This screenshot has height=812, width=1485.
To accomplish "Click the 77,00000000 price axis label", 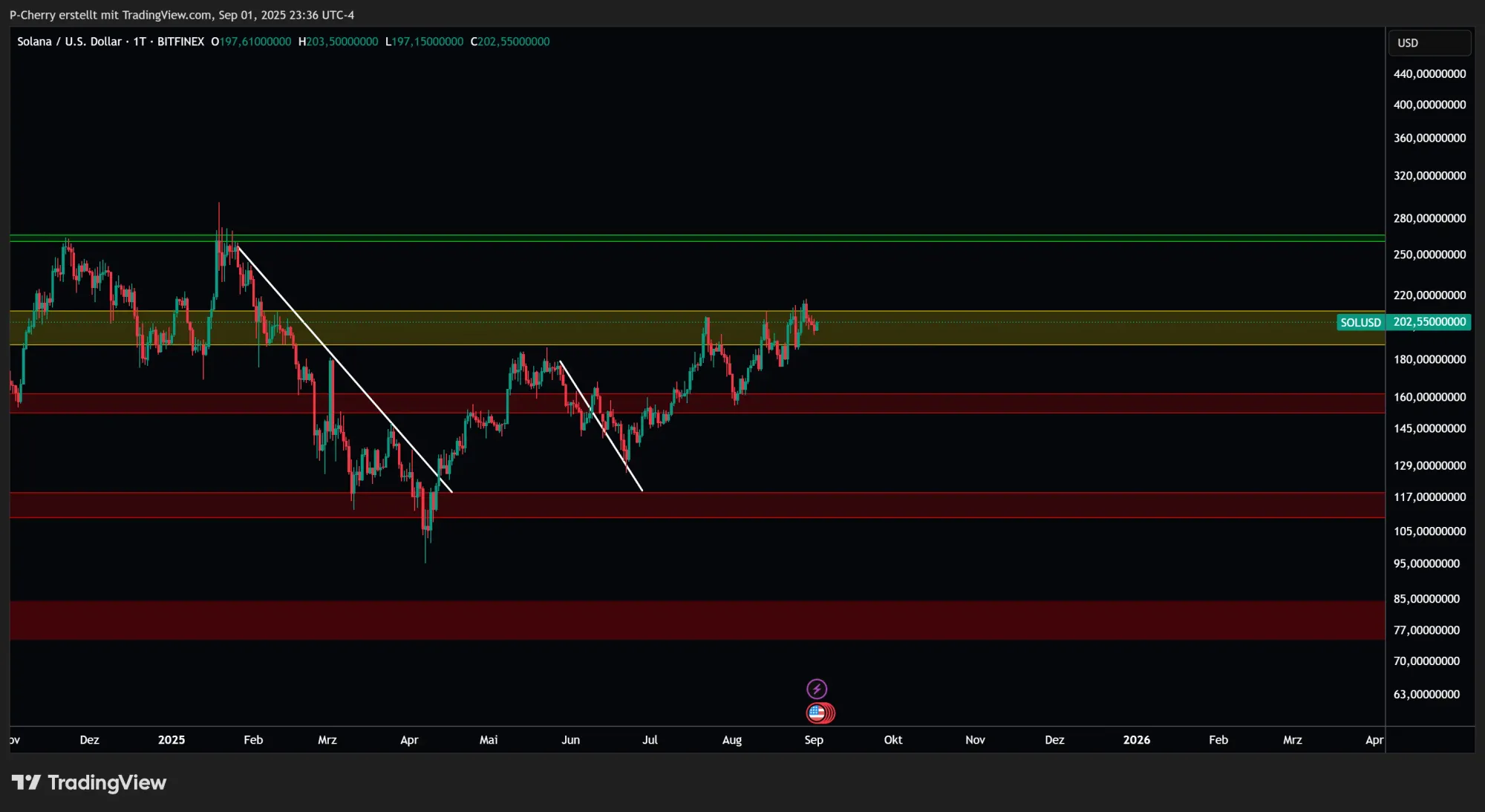I will click(1426, 630).
